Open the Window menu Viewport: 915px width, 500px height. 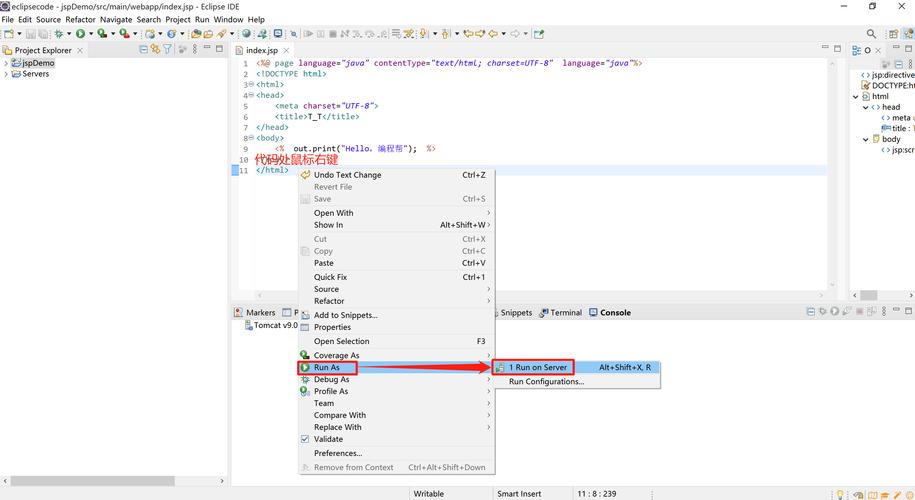228,19
